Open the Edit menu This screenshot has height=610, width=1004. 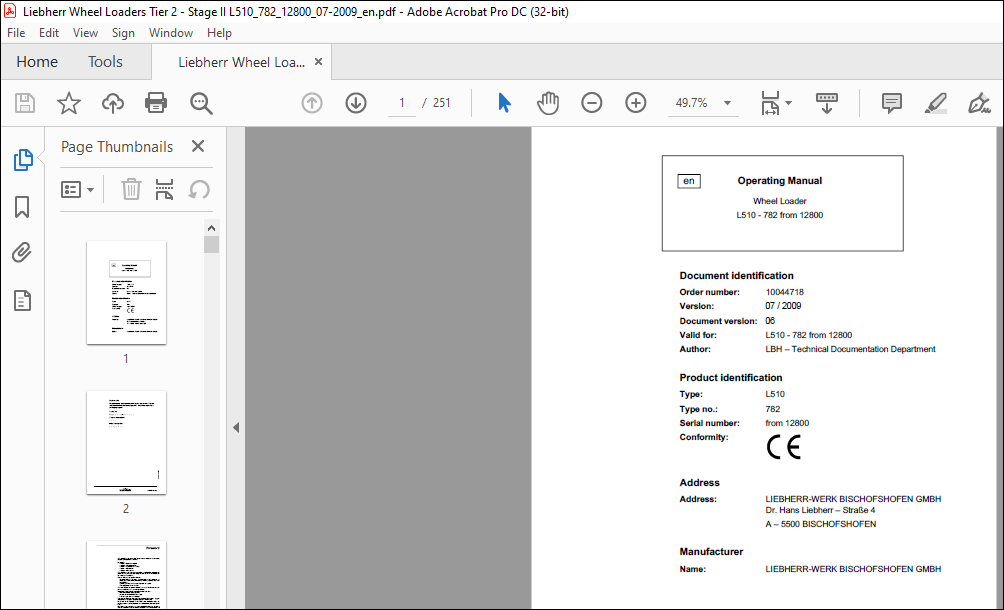point(49,33)
